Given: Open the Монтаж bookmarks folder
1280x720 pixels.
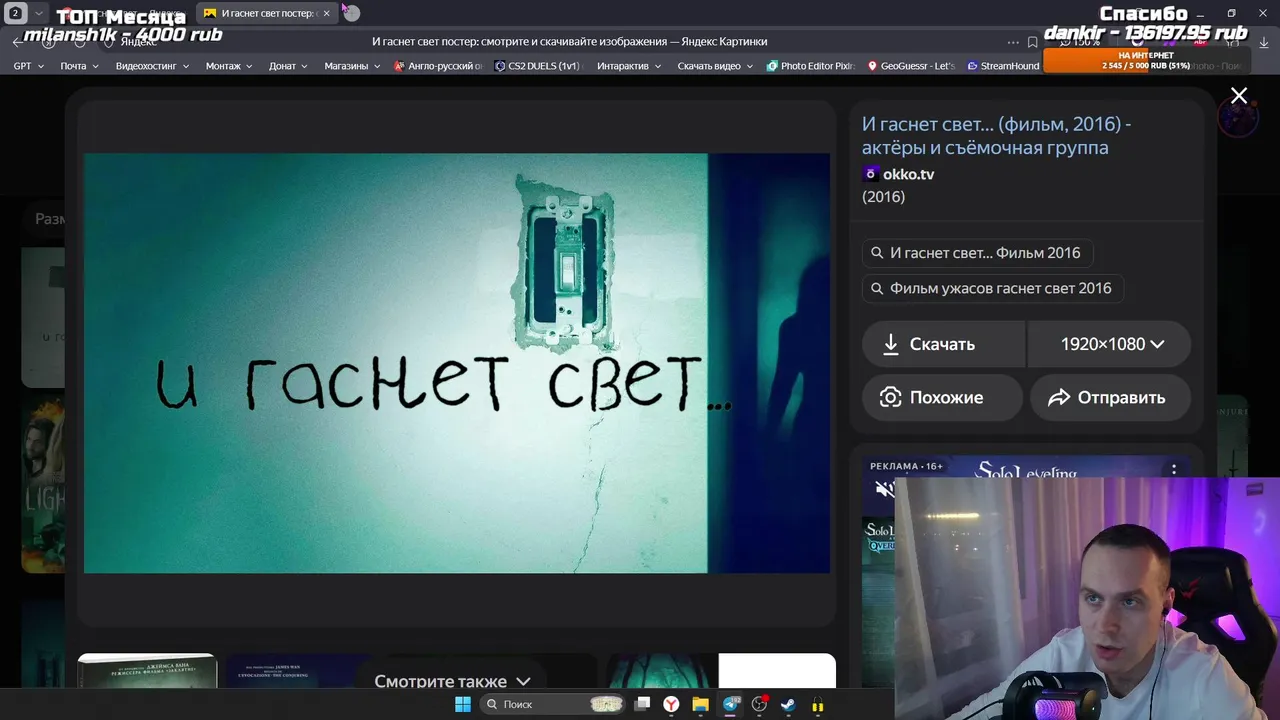Looking at the screenshot, I should [x=230, y=66].
